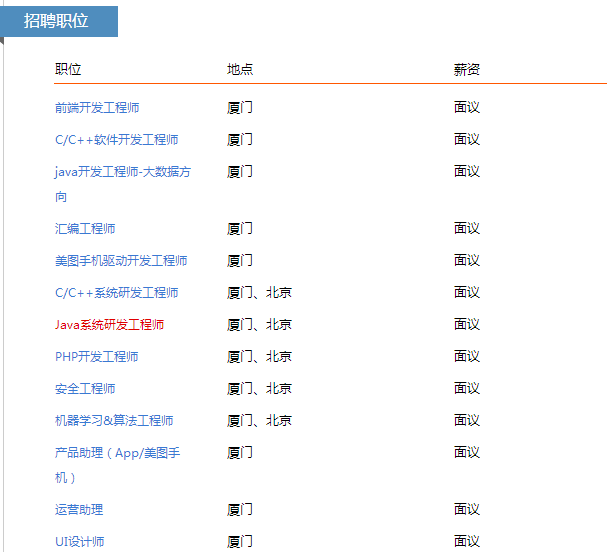
Task: Click the 薪资 column header
Action: [466, 70]
